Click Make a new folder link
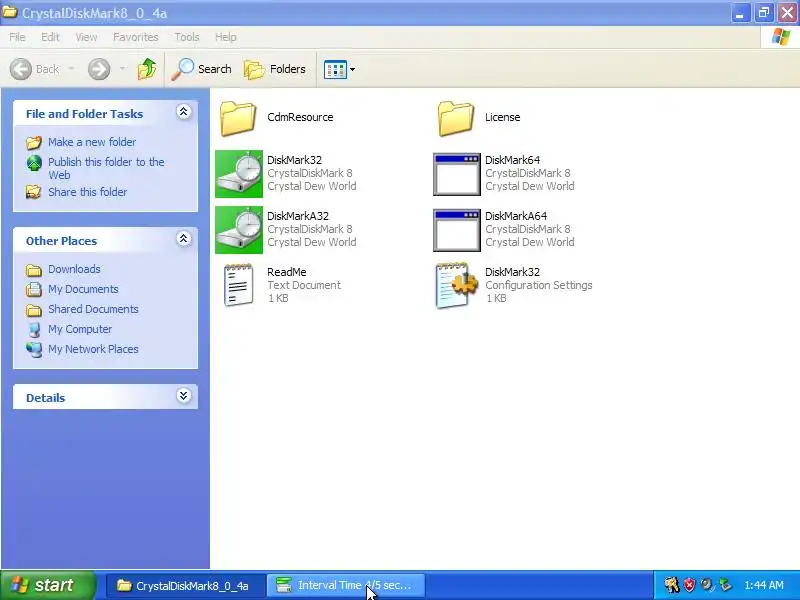Image resolution: width=800 pixels, height=600 pixels. pyautogui.click(x=92, y=142)
